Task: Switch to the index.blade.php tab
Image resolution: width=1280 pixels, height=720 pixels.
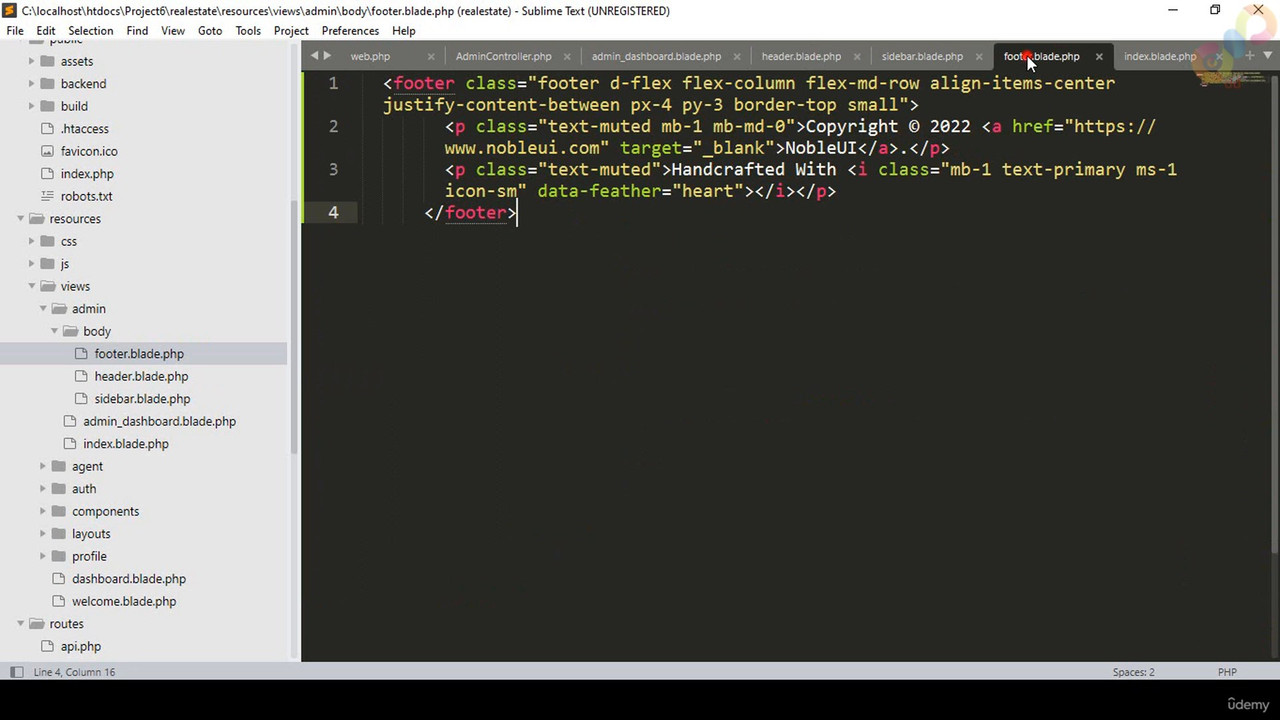Action: pos(1160,56)
